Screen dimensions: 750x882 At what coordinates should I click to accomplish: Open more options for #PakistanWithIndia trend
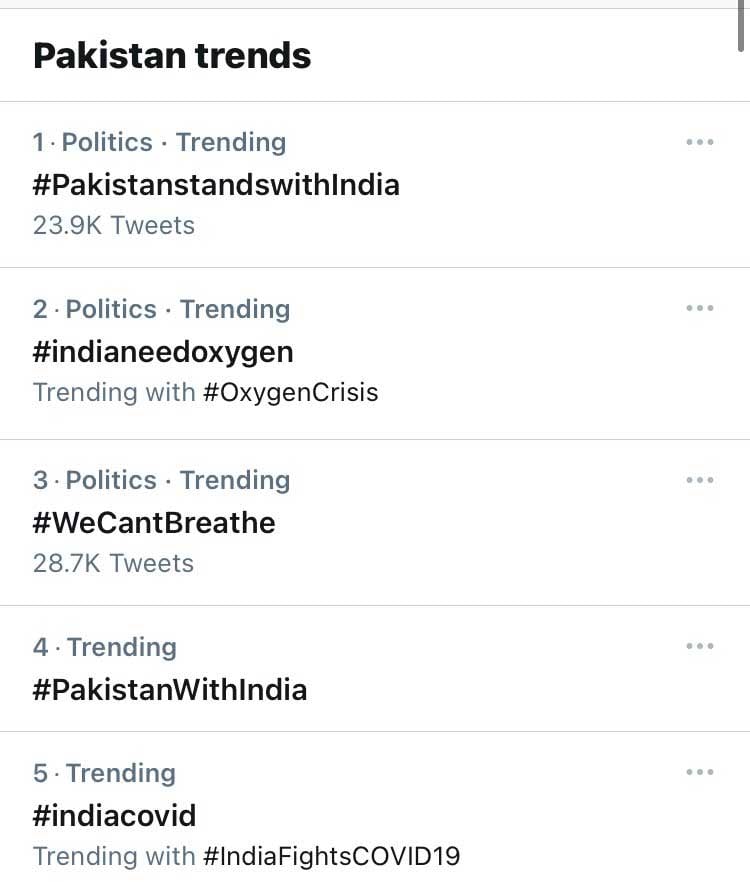point(700,646)
